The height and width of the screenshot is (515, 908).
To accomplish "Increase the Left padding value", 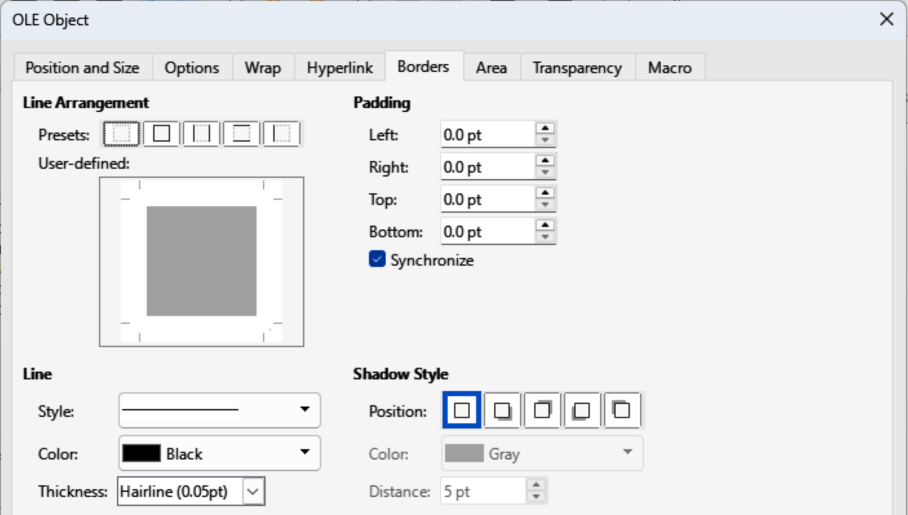I will 545,128.
